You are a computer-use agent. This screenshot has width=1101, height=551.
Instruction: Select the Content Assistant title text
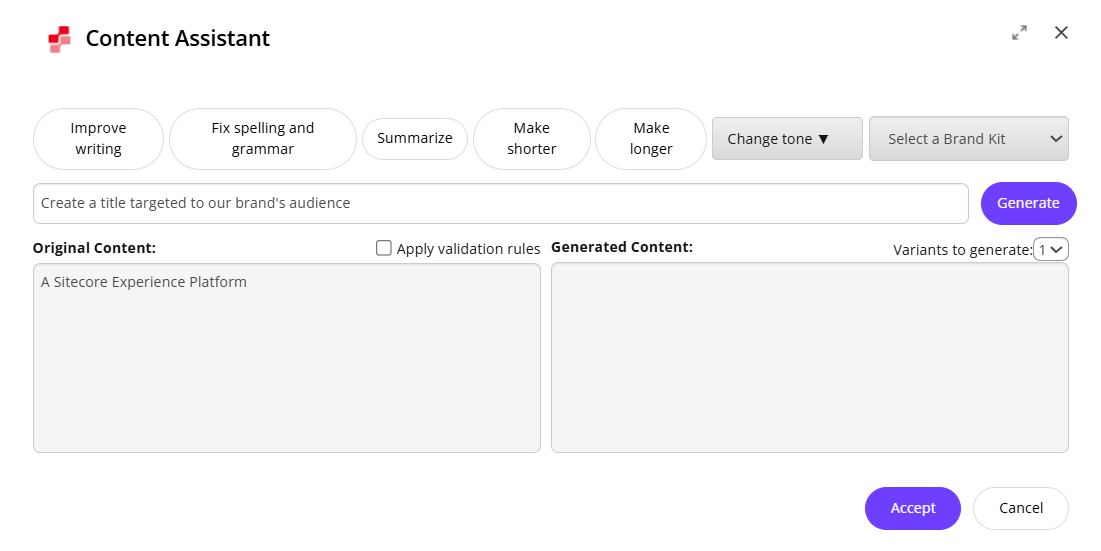click(178, 38)
